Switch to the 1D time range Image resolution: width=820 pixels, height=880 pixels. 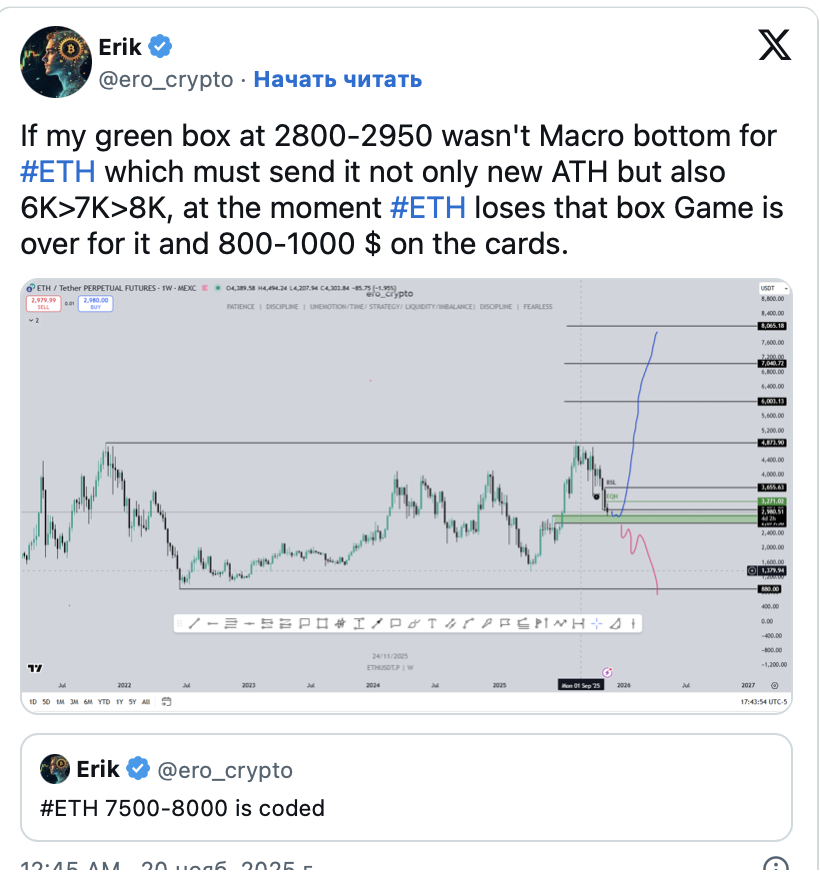tap(32, 702)
